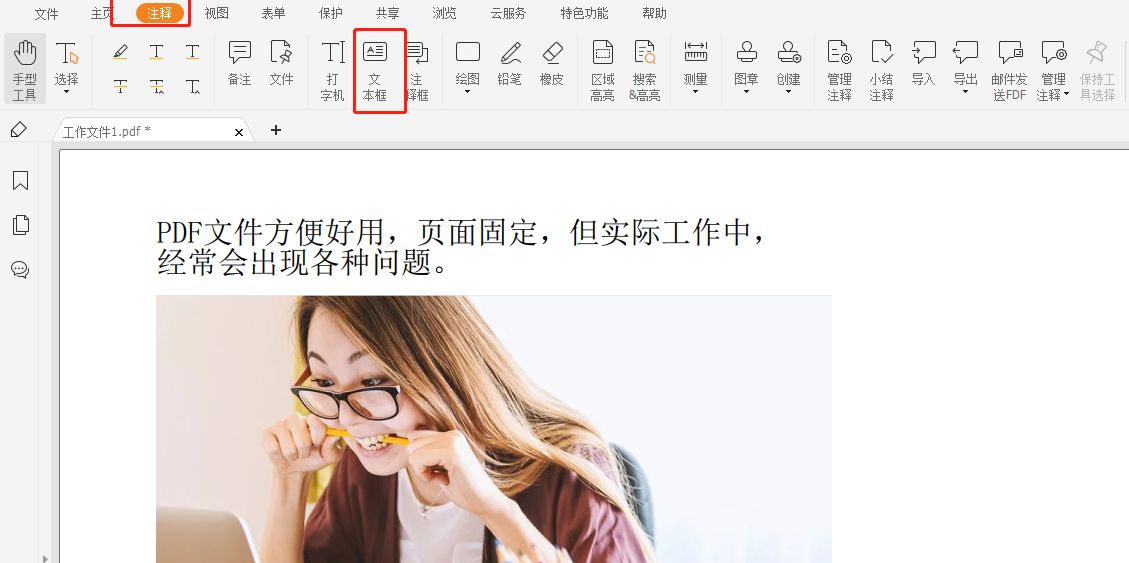Open 搜索&高亮 search and highlight

(644, 69)
